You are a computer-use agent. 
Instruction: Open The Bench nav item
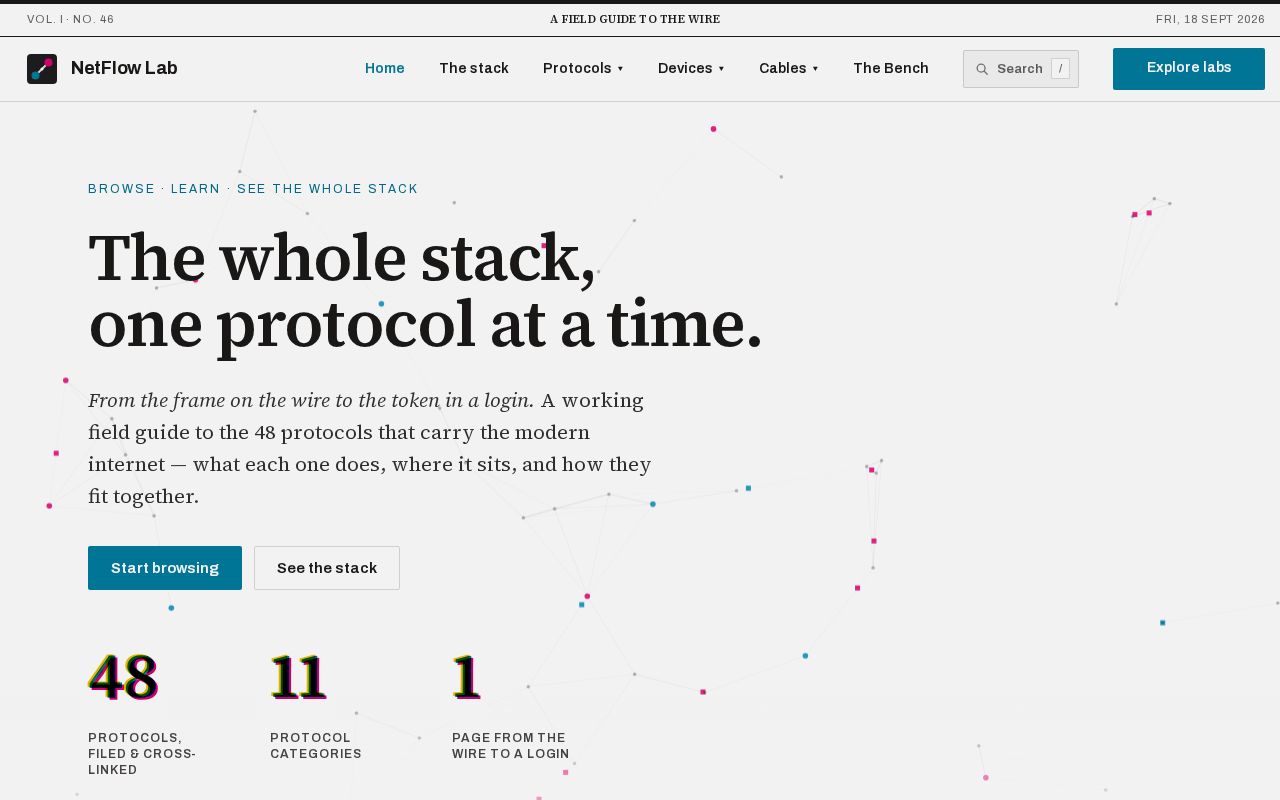pyautogui.click(x=891, y=68)
